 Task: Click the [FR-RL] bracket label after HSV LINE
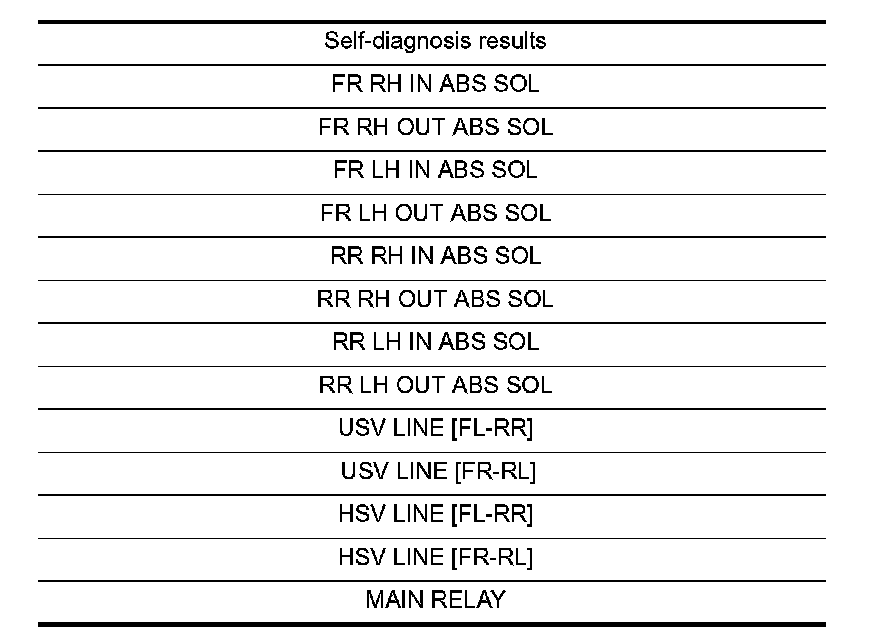[x=492, y=557]
